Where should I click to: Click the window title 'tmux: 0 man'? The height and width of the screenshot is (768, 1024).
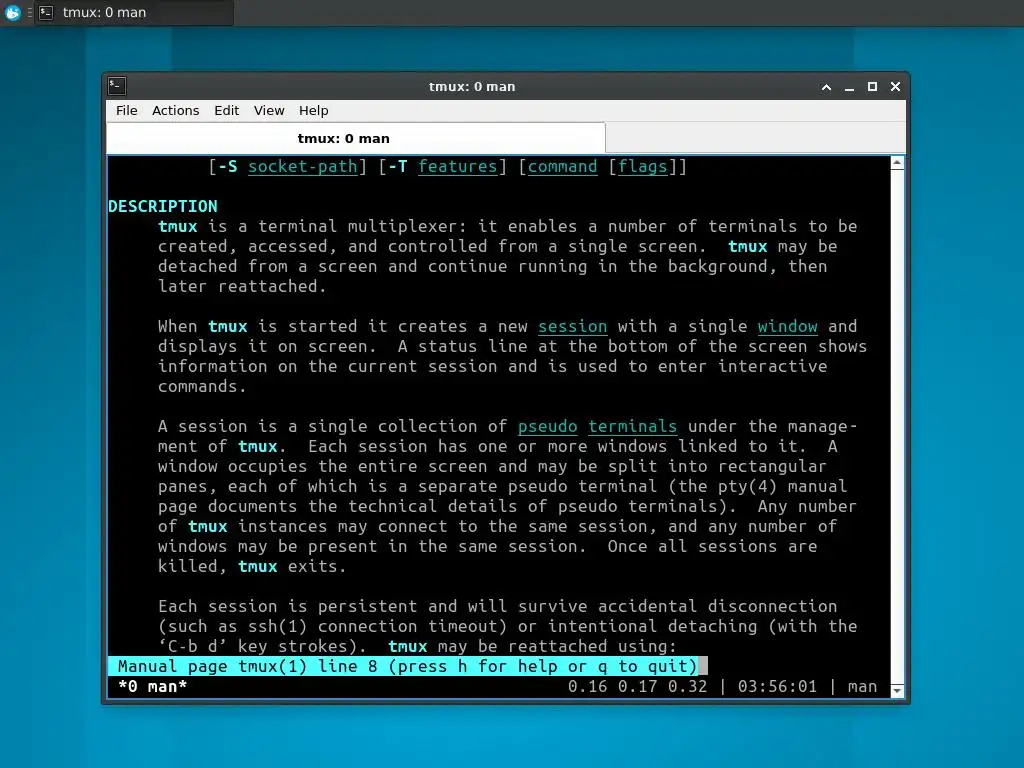(x=472, y=86)
